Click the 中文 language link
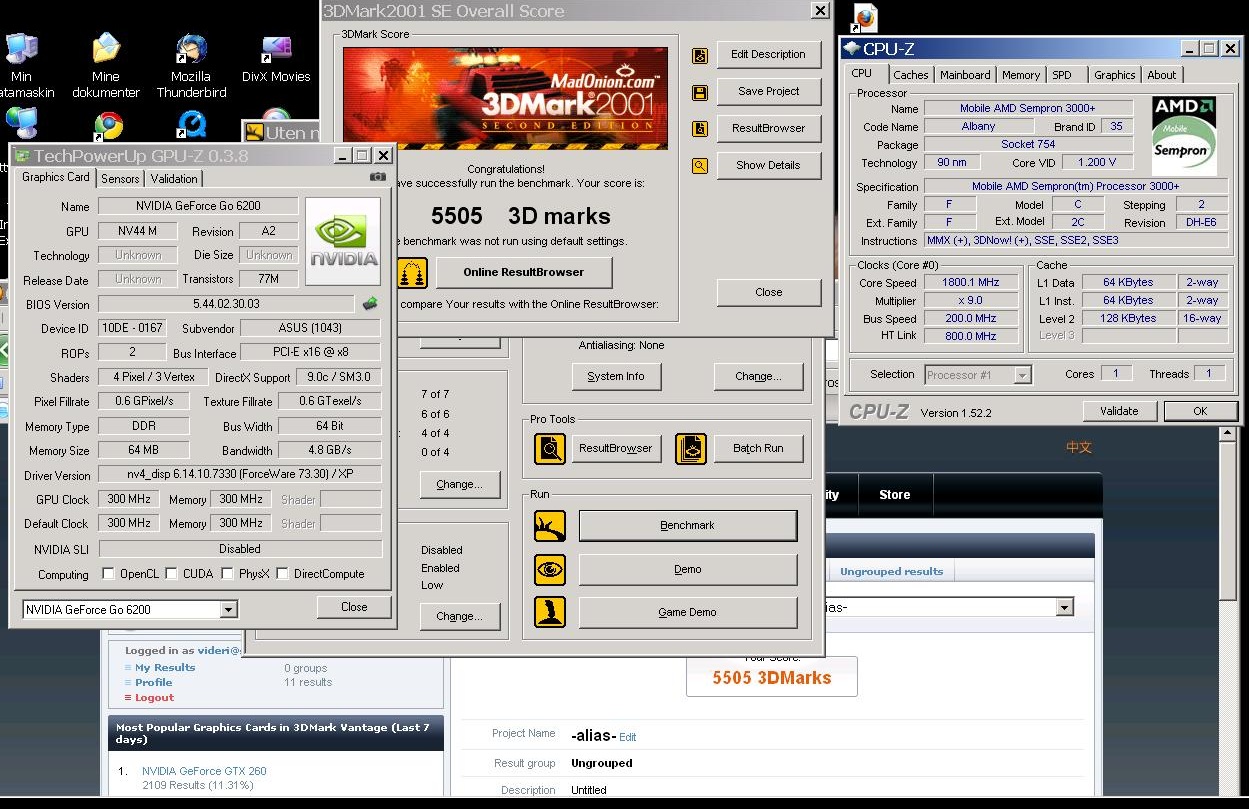 1079,448
